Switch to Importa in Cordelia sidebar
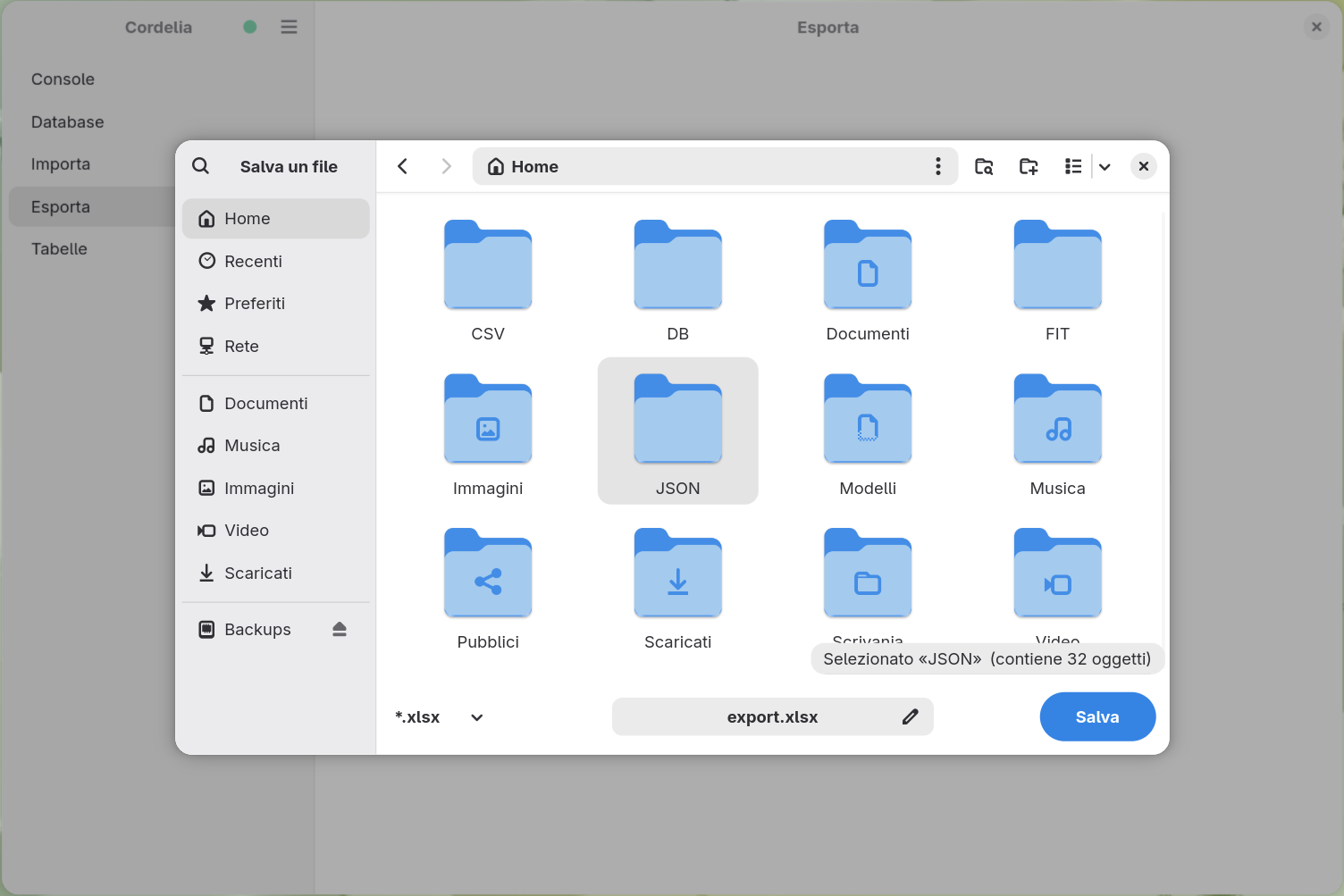 (161, 164)
